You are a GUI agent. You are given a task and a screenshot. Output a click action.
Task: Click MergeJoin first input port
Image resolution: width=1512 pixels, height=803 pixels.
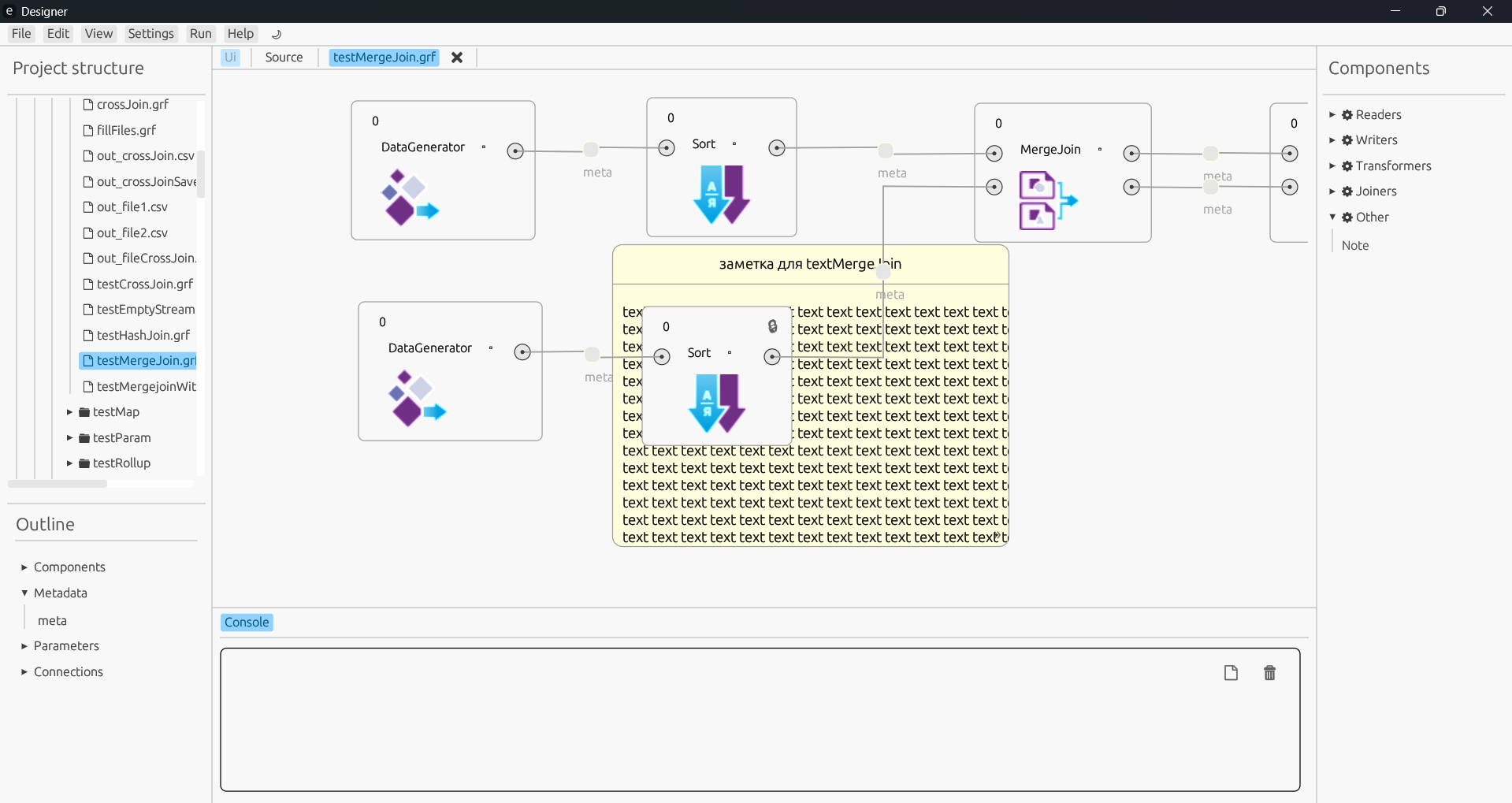pyautogui.click(x=994, y=154)
